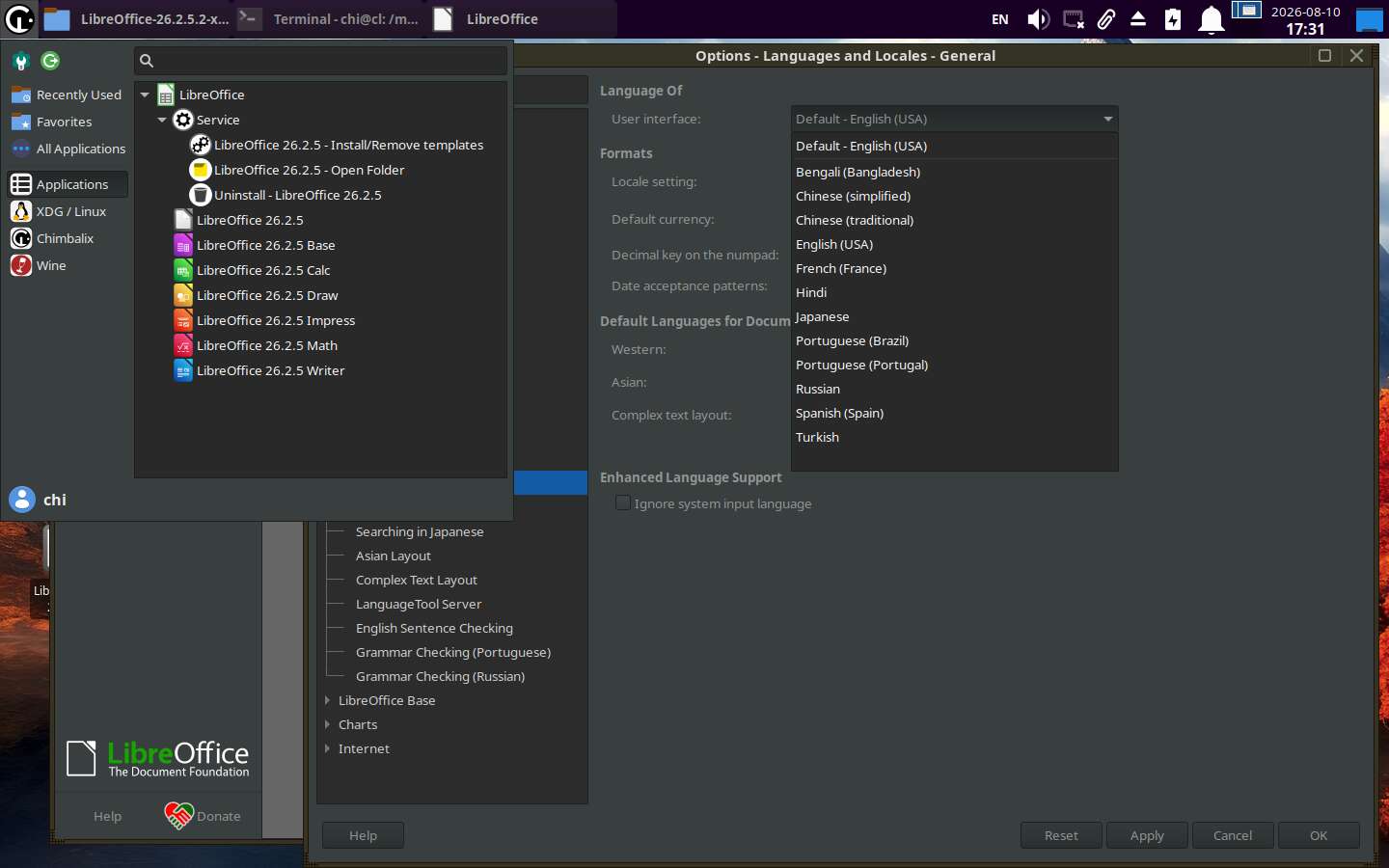Click the show desktop icon beside the clock
Screen dimensions: 1389x868
click(x=1370, y=19)
